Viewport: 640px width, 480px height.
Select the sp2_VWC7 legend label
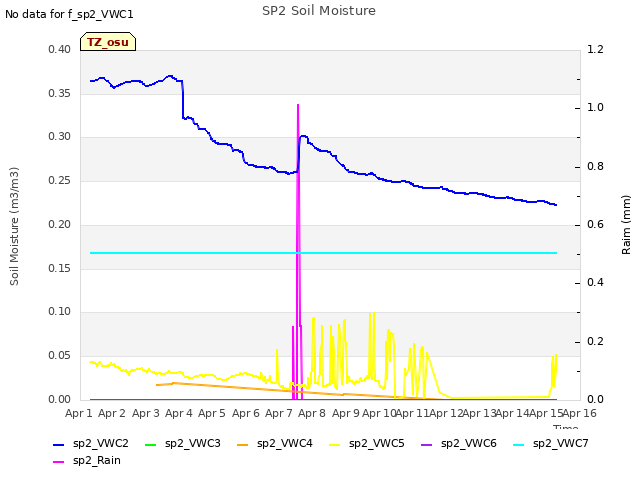click(561, 444)
